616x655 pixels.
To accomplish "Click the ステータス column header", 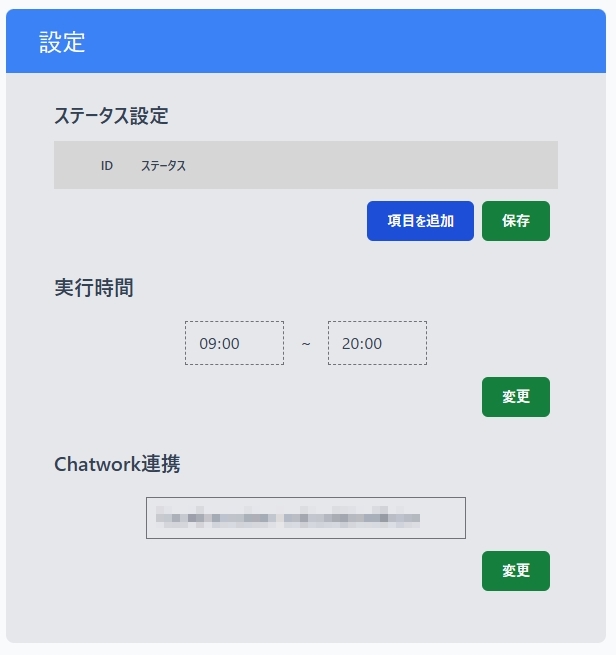I will 163,166.
